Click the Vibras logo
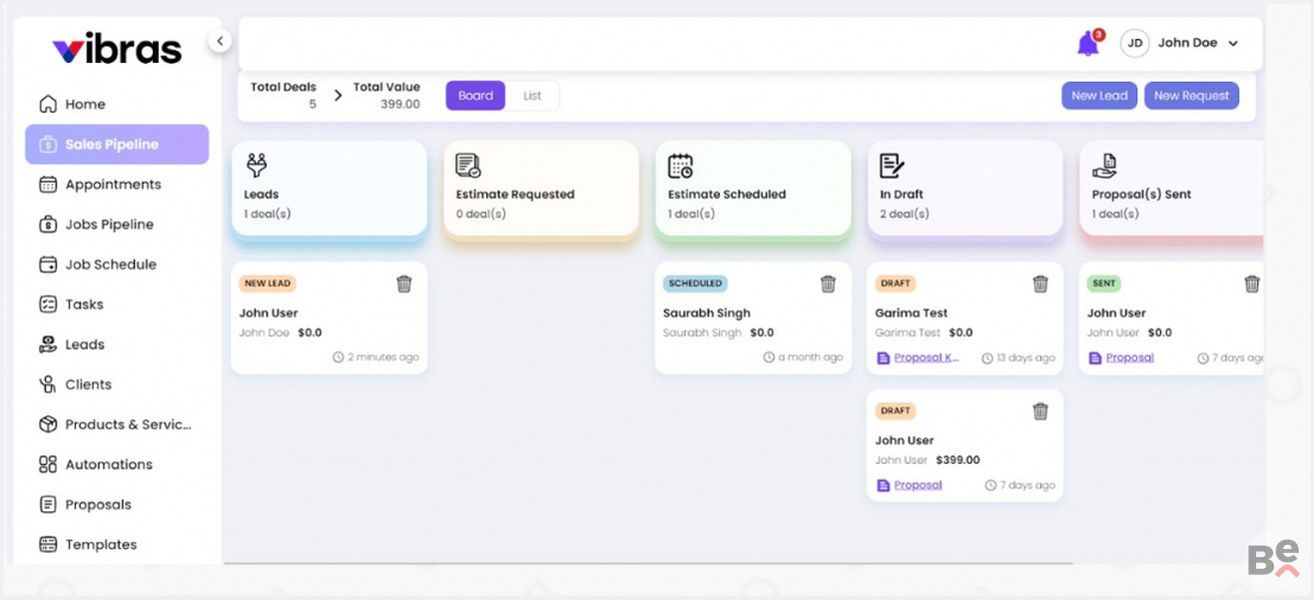 [117, 49]
